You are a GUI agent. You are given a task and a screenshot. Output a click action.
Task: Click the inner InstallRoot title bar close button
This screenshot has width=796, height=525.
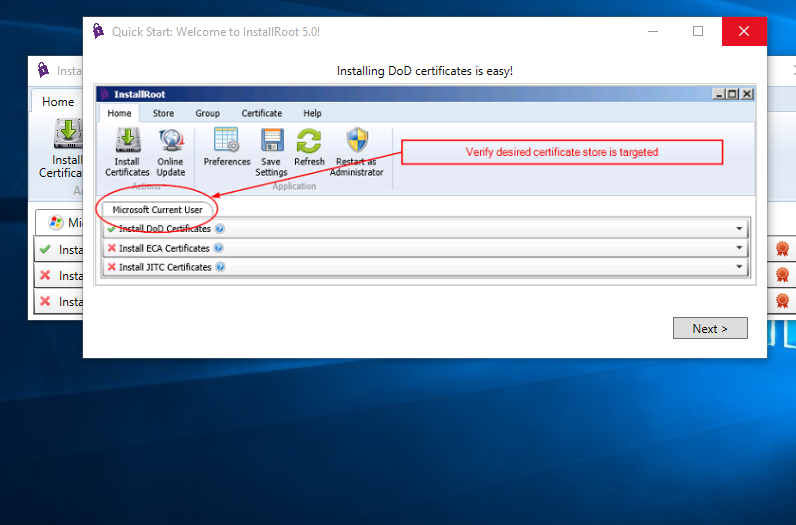click(x=747, y=94)
